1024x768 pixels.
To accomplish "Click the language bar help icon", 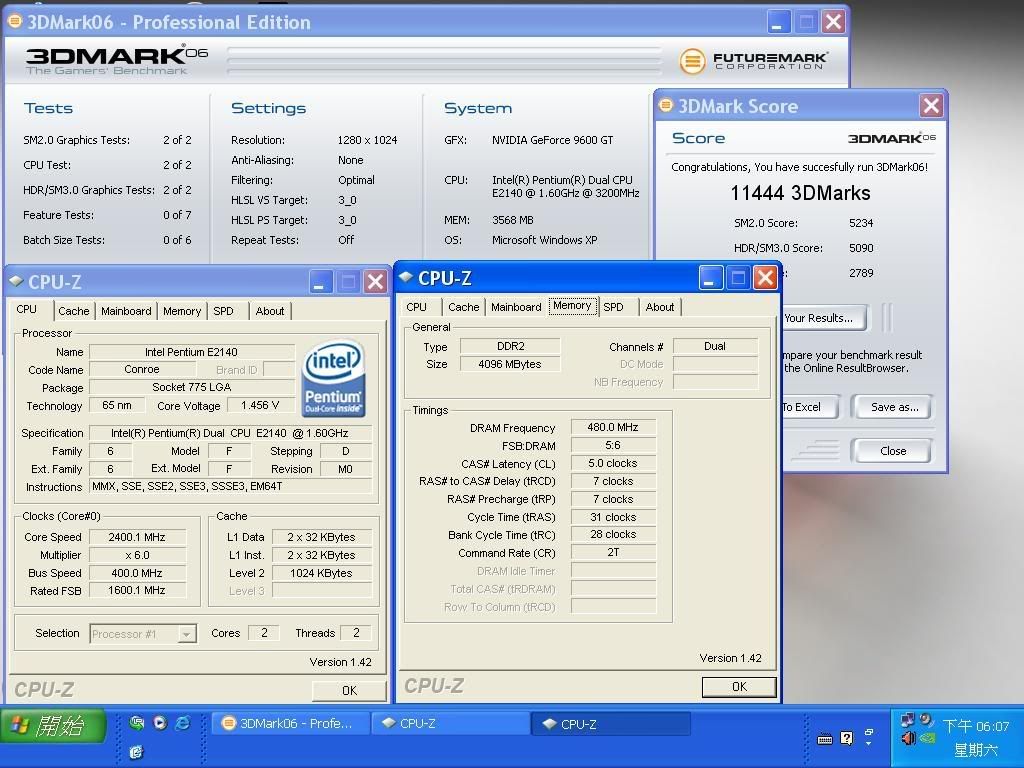I will 847,738.
